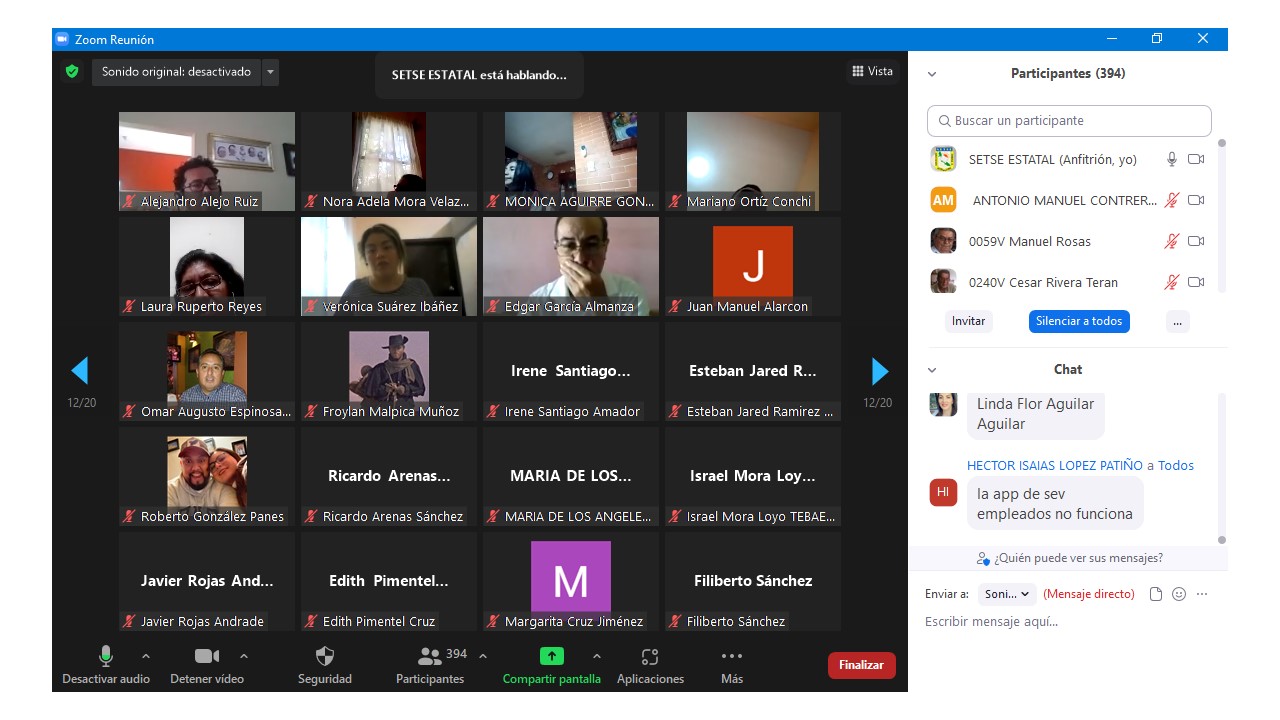Open Más three-dots toolbar menu

[x=732, y=657]
